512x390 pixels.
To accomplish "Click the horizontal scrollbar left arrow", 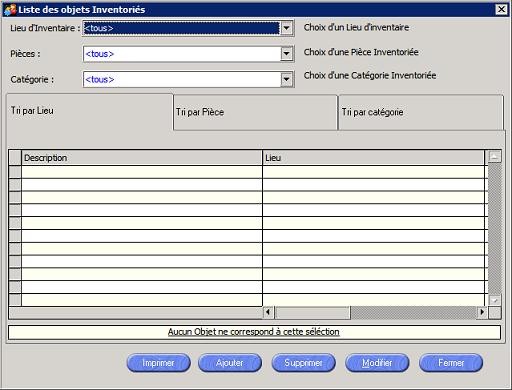I will click(x=268, y=312).
